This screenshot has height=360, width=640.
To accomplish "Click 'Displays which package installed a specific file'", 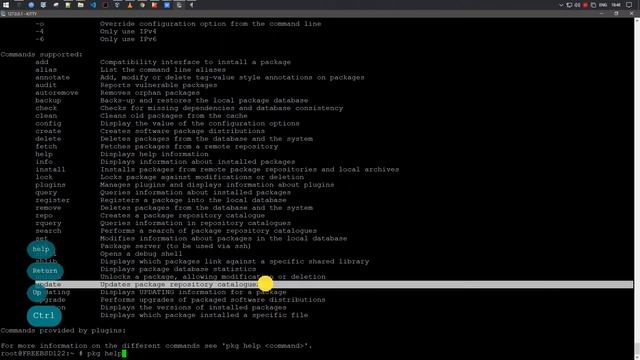I will [x=204, y=315].
